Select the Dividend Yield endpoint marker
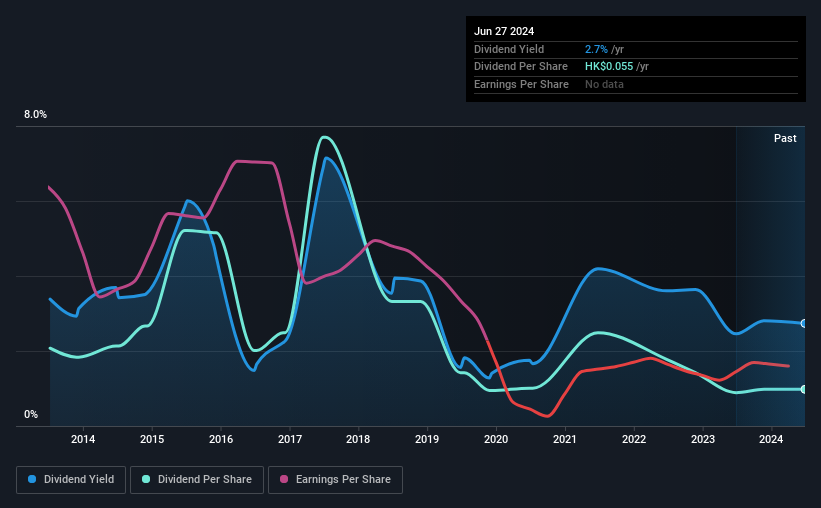The height and width of the screenshot is (508, 821). tap(804, 324)
